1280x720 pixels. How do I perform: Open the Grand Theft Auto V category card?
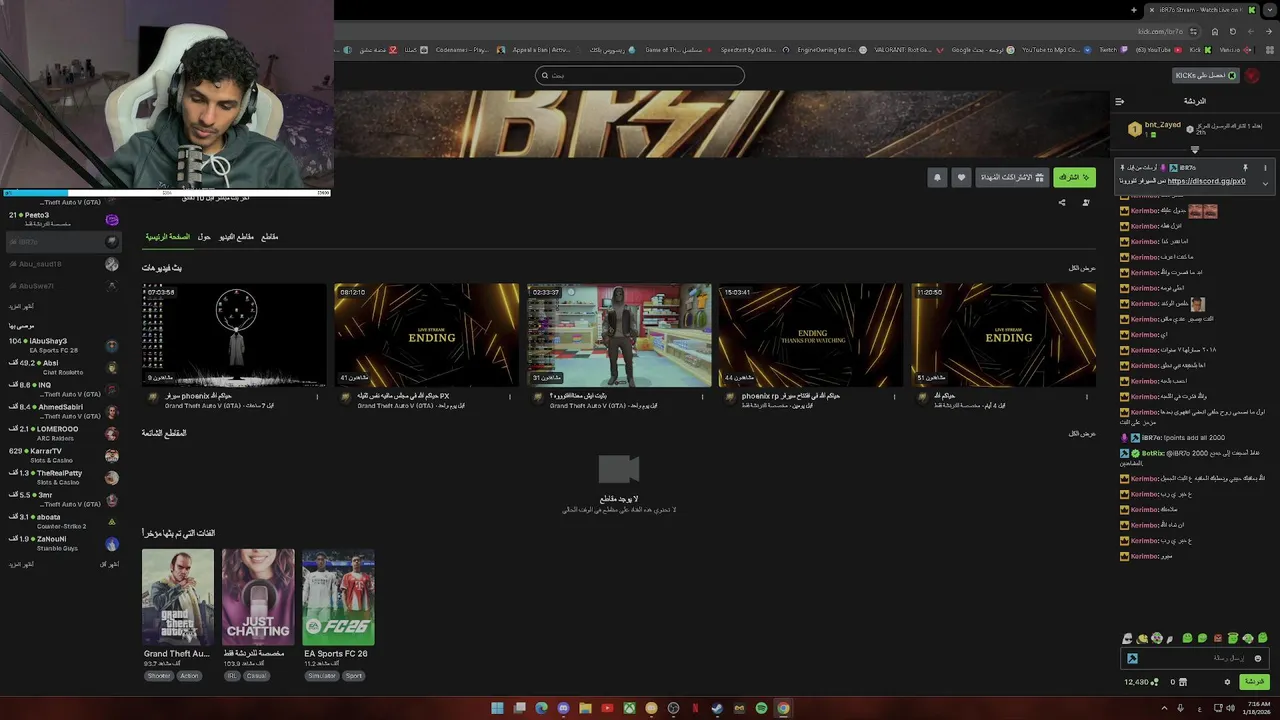pos(178,597)
